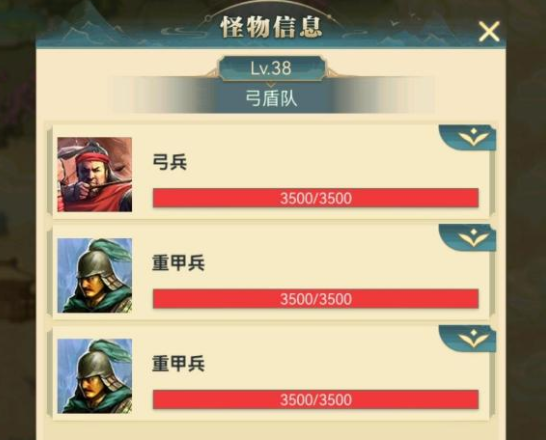
Task: Click the small arrow below Lv.38 badge
Action: click(271, 85)
